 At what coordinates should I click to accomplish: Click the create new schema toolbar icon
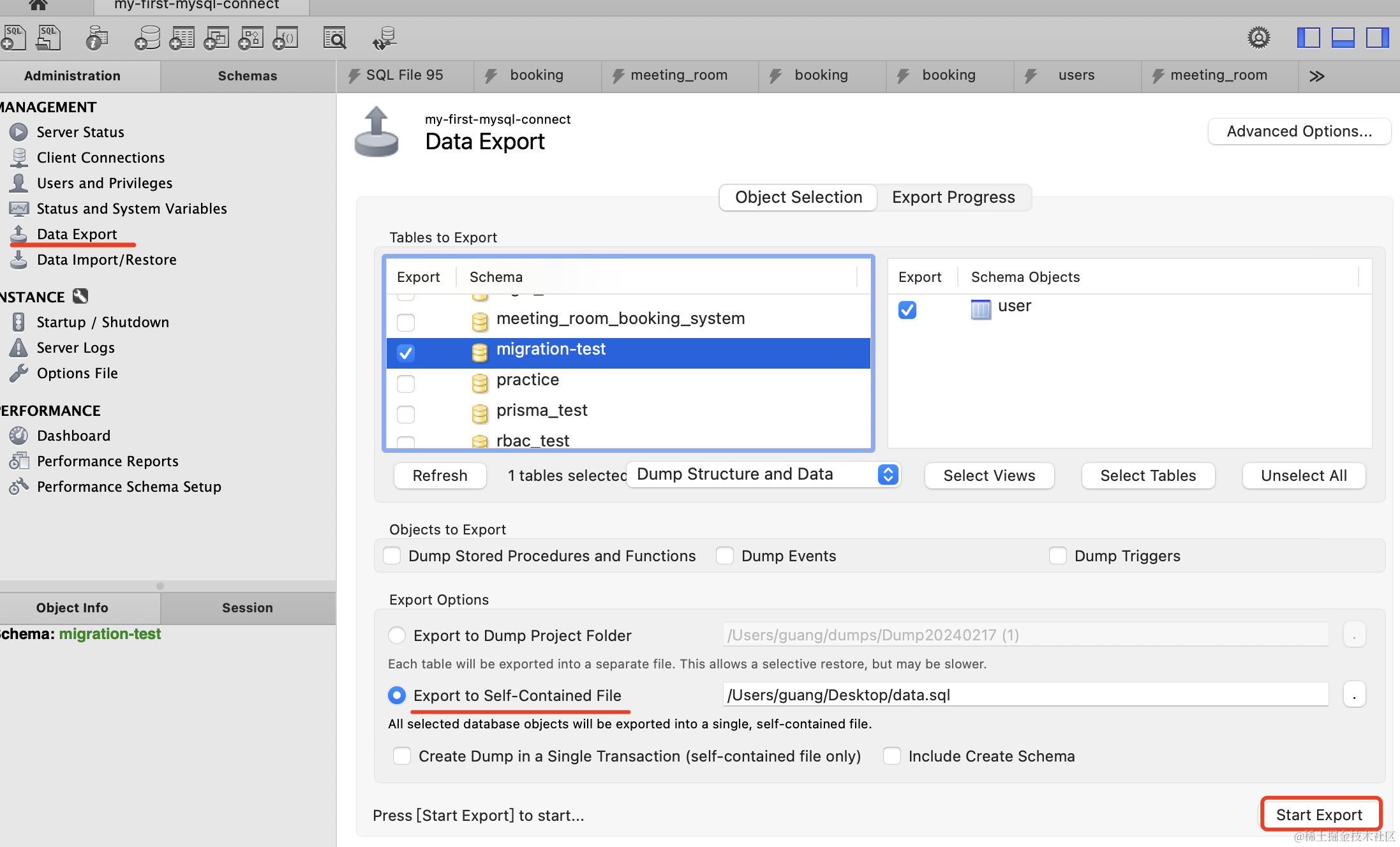point(147,38)
